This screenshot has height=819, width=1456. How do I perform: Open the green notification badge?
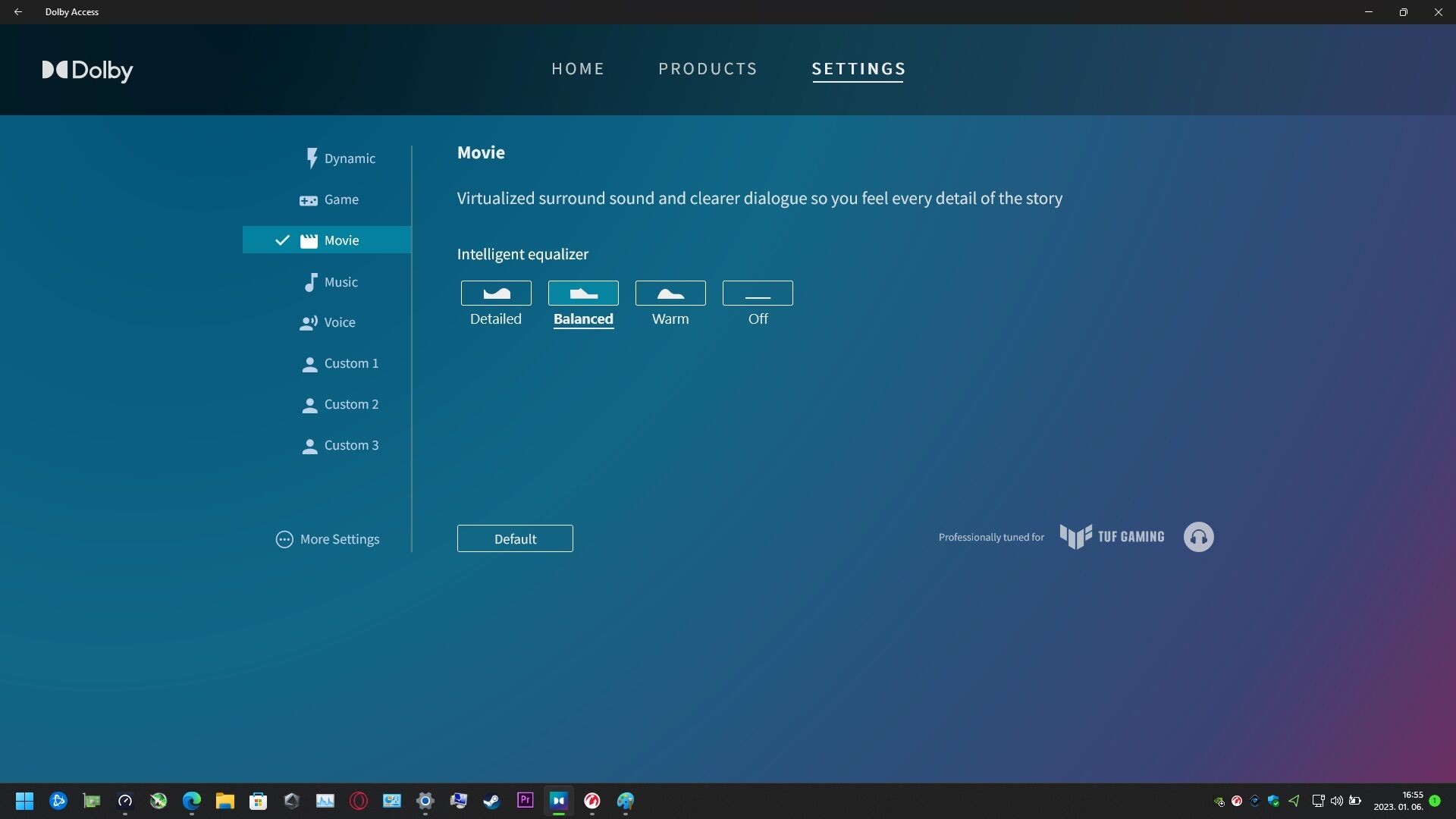[1435, 801]
